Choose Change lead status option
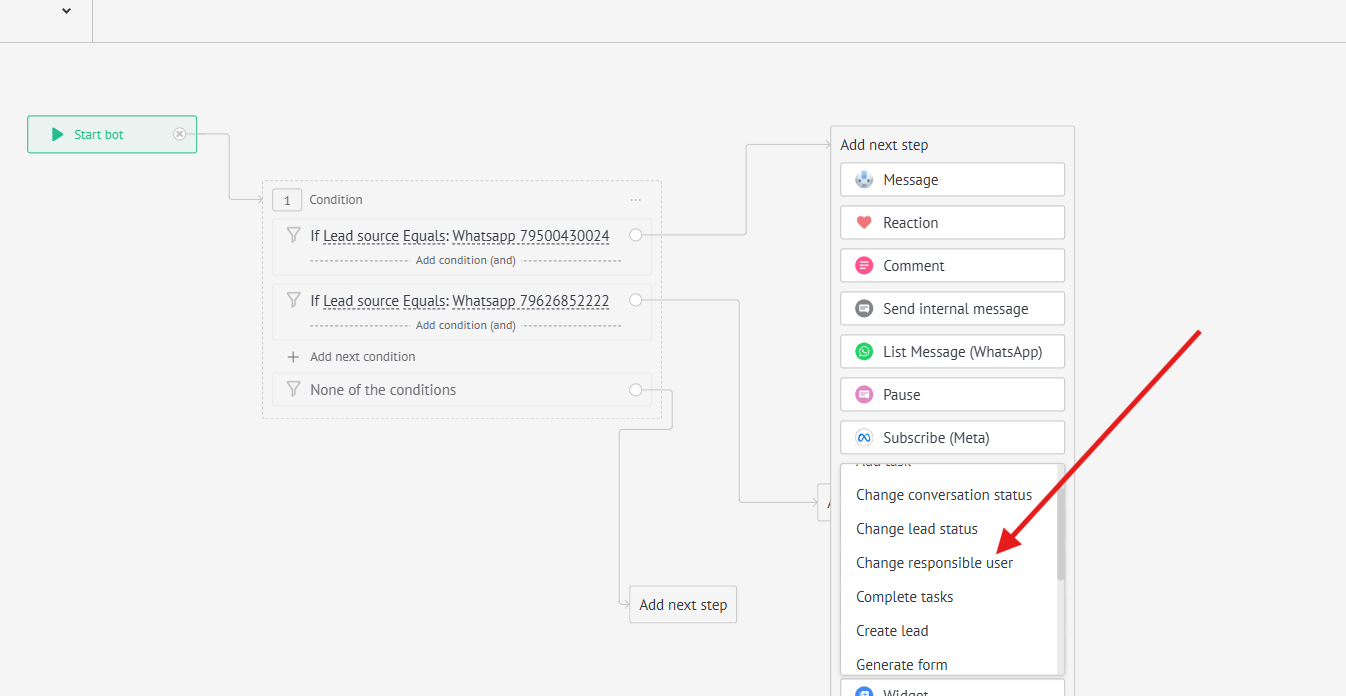Viewport: 1346px width, 696px height. pyautogui.click(x=916, y=529)
